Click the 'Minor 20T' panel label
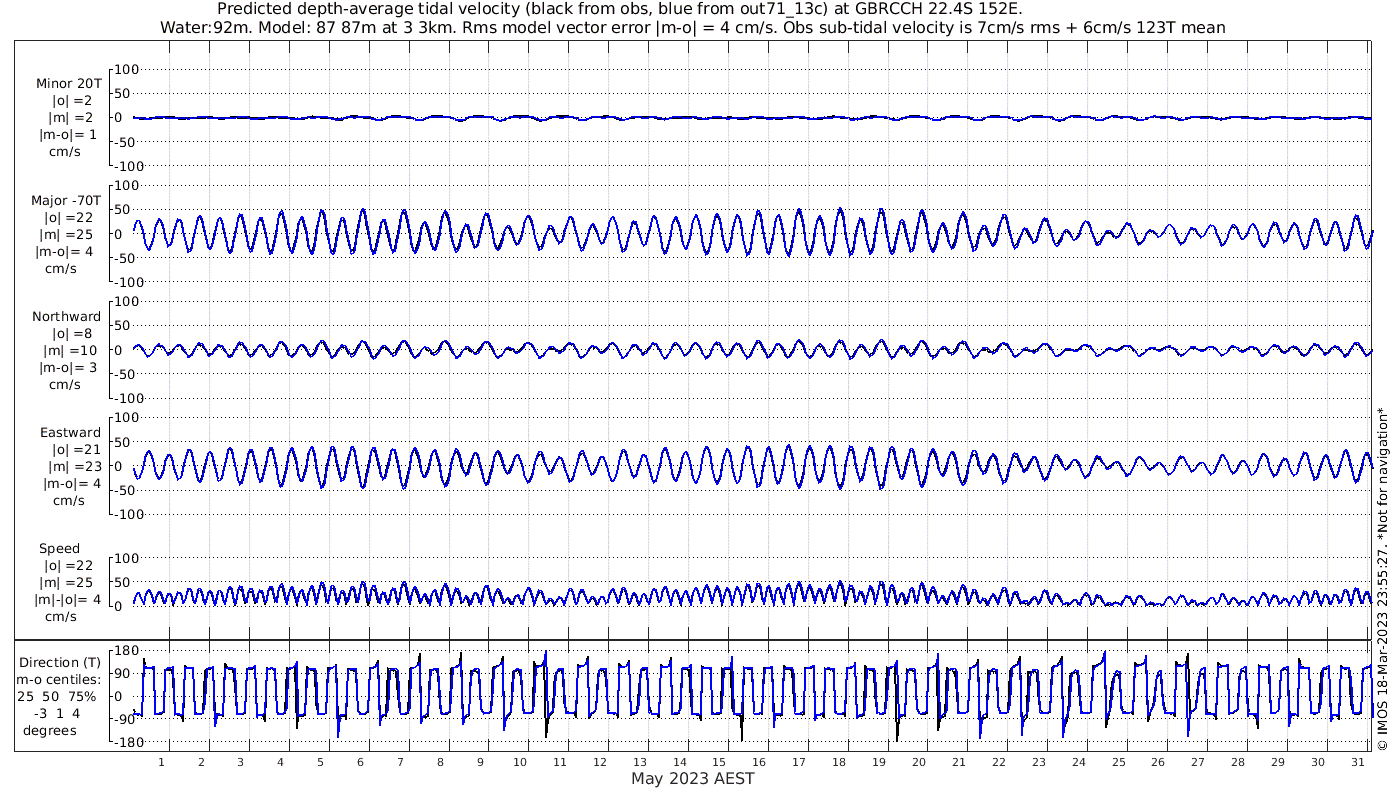 (68, 84)
